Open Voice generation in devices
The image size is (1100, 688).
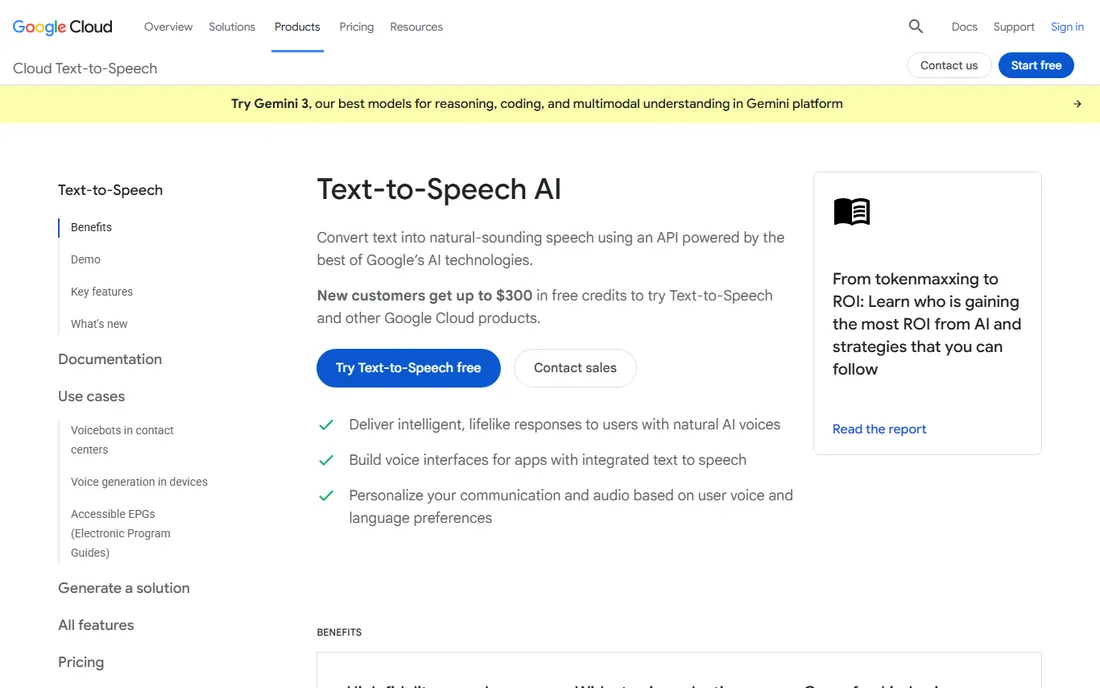139,482
